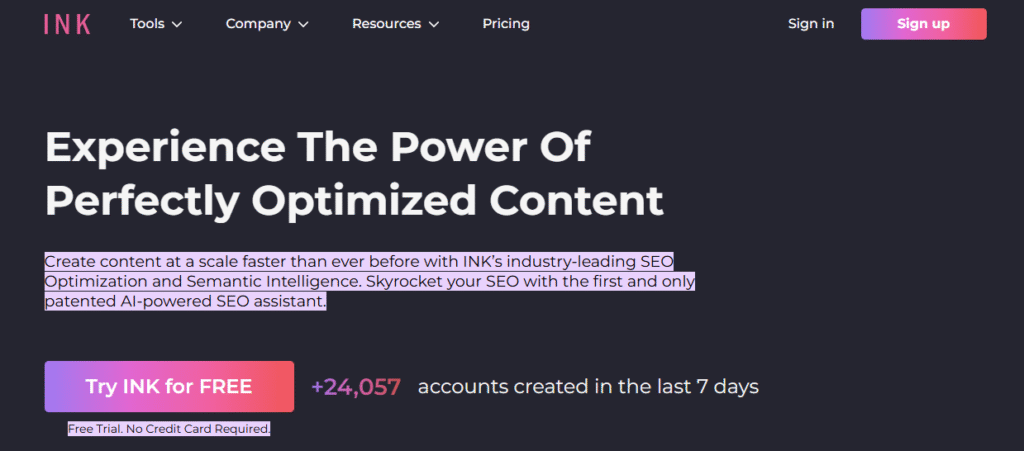Click 'patented AI-powered SEO assistant' text
This screenshot has height=451, width=1024.
coord(186,302)
